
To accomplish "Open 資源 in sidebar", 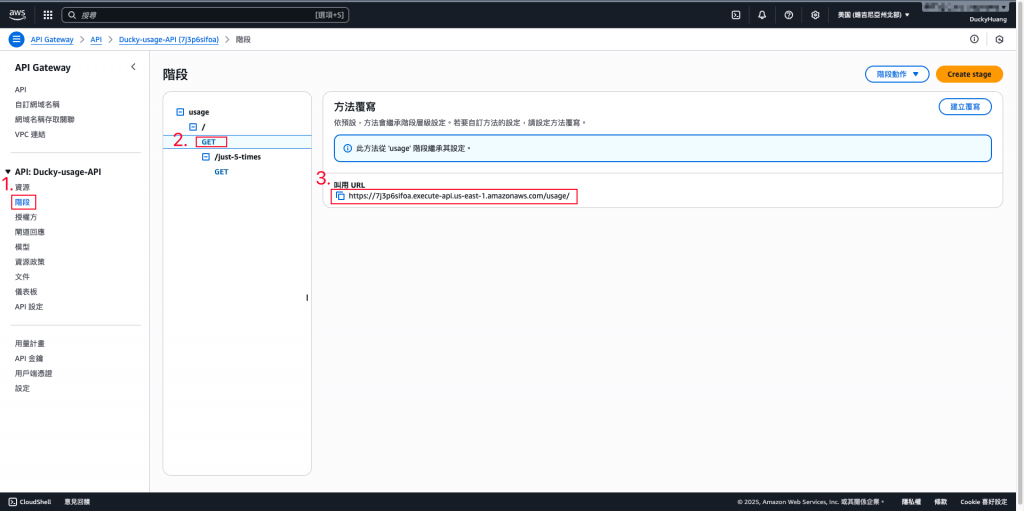I will click(22, 187).
